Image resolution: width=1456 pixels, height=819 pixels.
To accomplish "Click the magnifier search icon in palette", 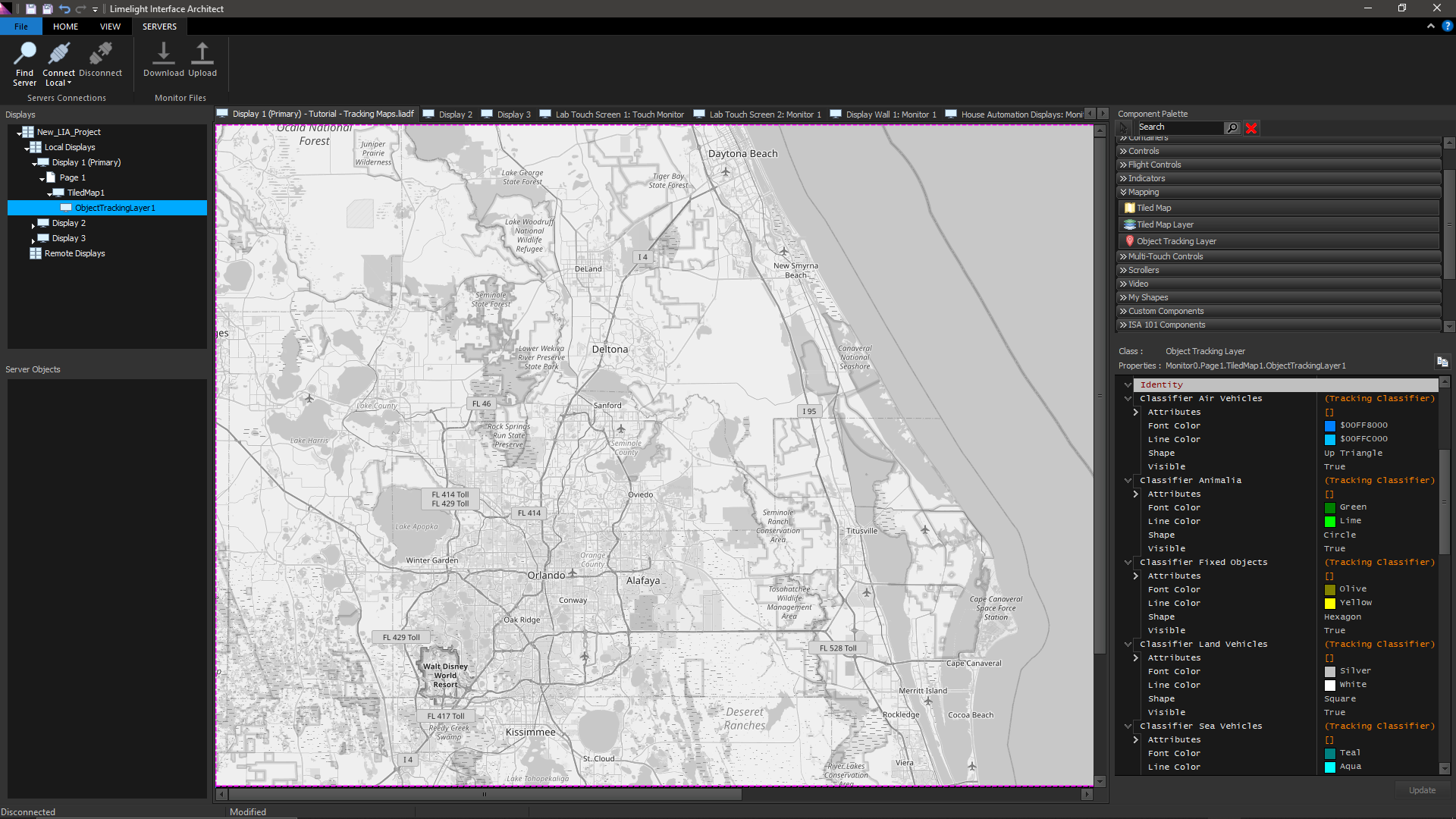I will pyautogui.click(x=1232, y=128).
